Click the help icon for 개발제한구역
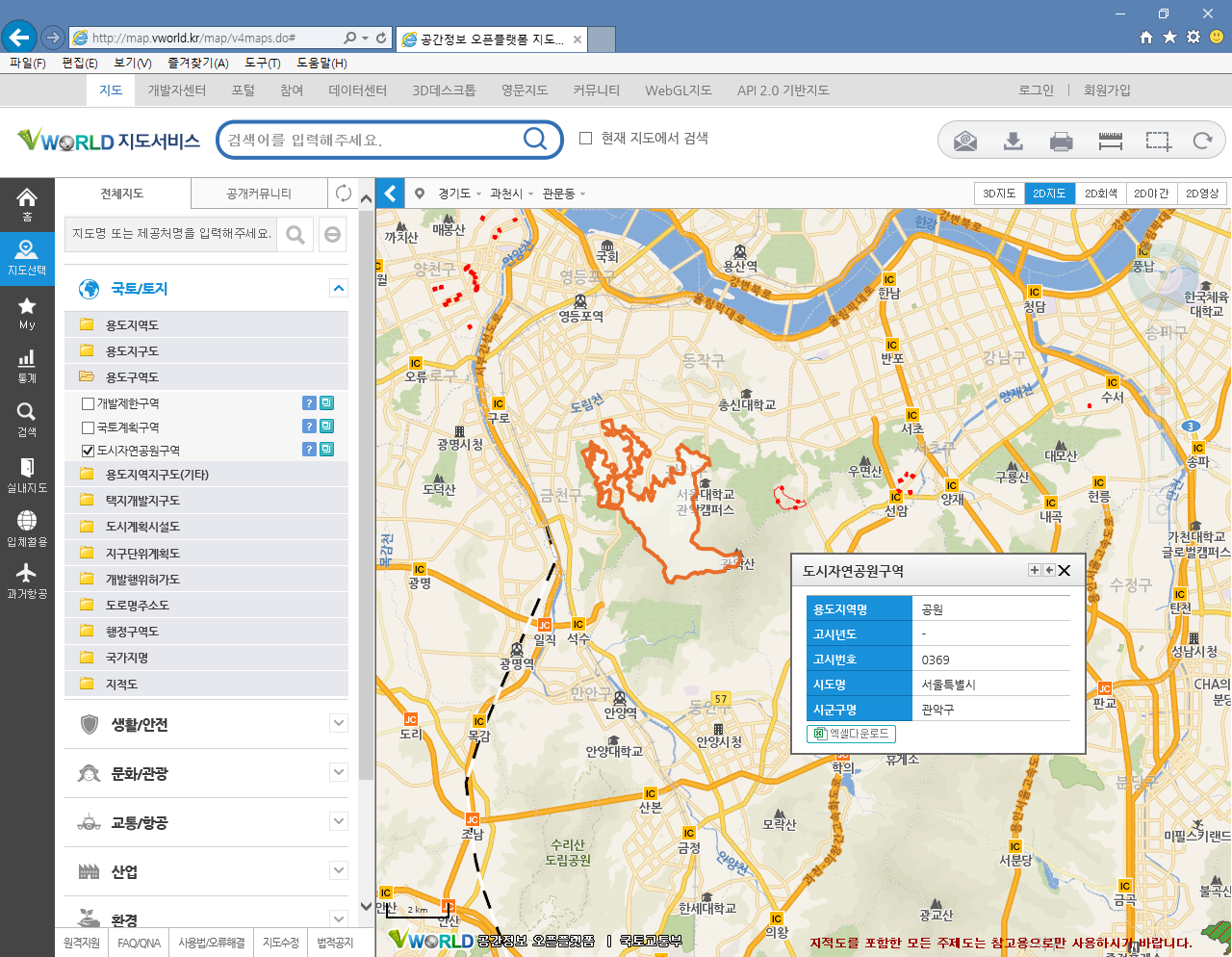 point(309,403)
